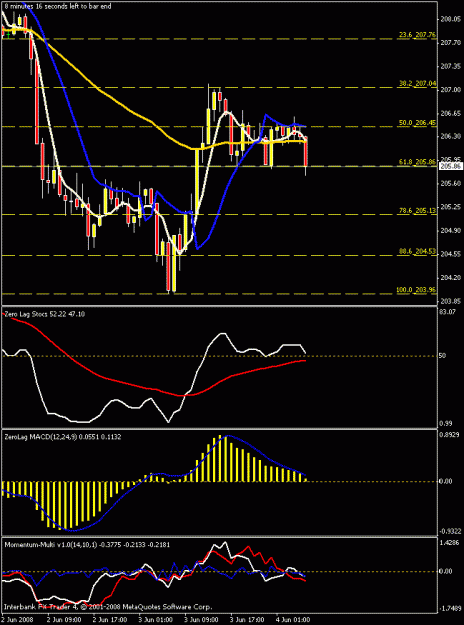Click 207.35 on the price axis

pyautogui.click(x=450, y=65)
